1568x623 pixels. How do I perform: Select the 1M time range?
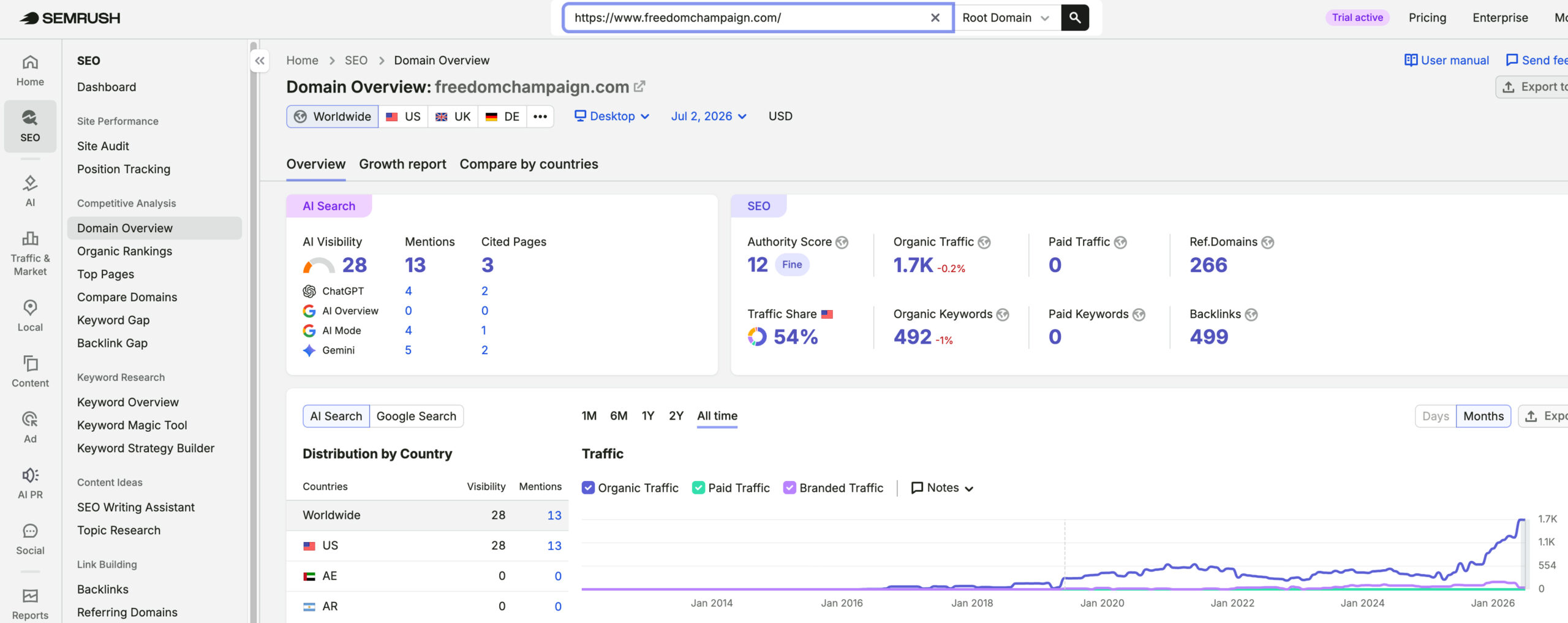[x=589, y=416]
